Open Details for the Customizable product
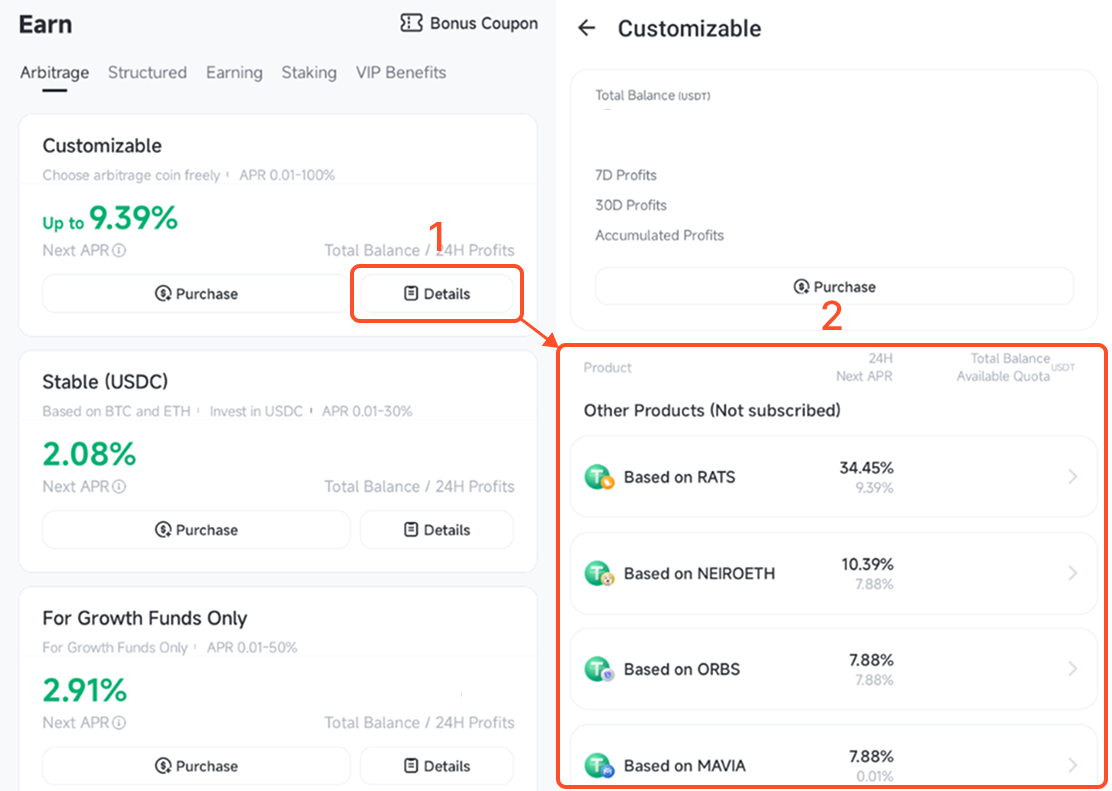The width and height of the screenshot is (1112, 791). coord(437,294)
